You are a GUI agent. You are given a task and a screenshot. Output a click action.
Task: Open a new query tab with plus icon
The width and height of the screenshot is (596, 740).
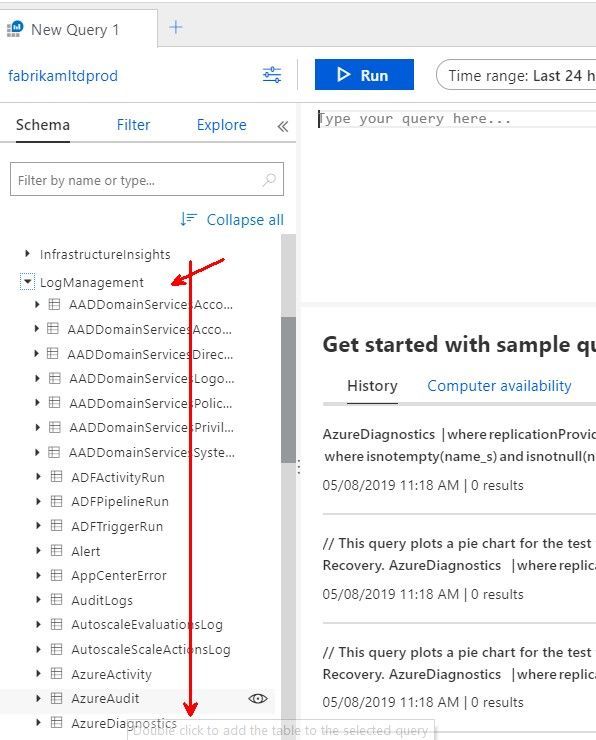pos(176,27)
